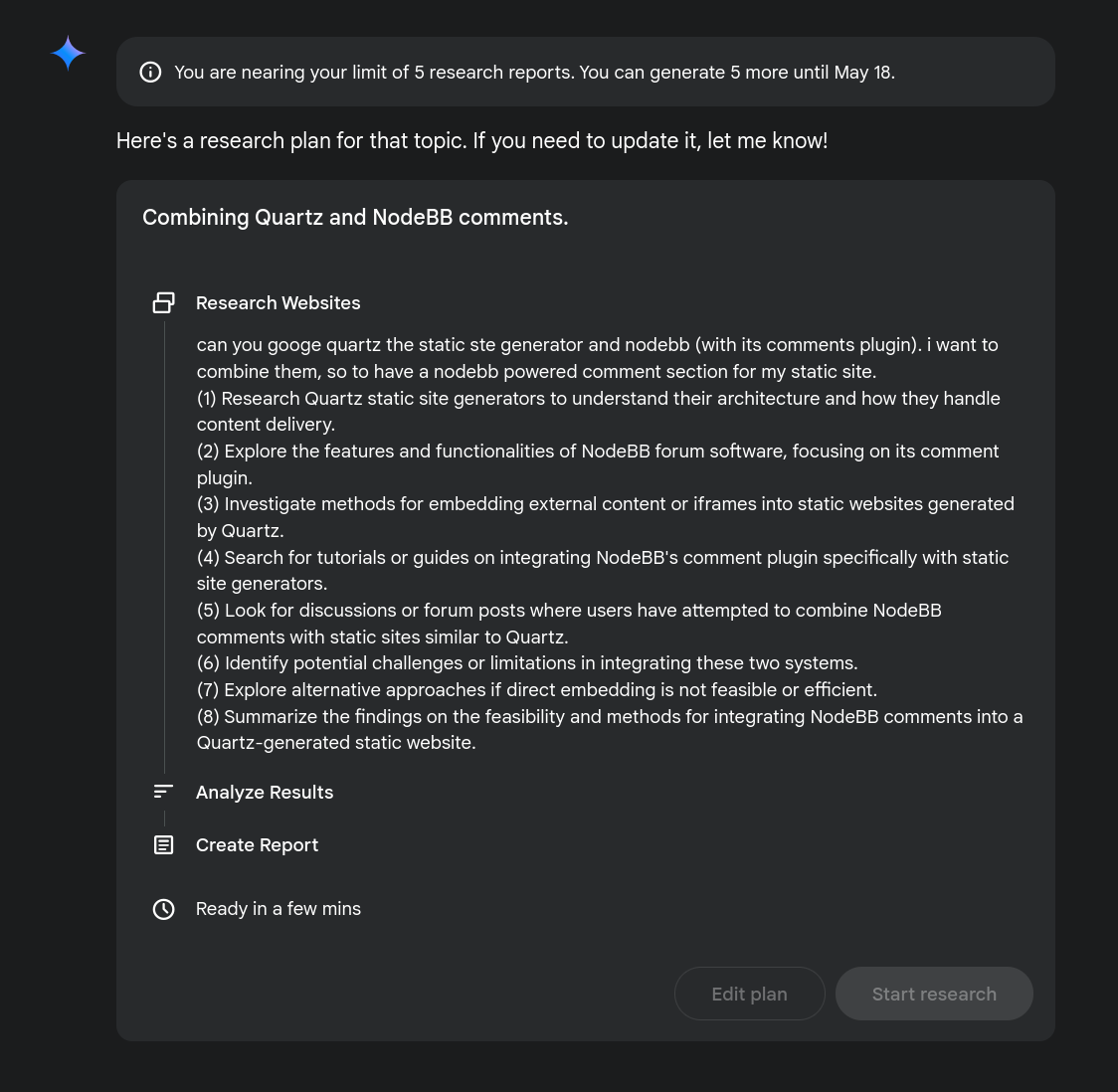This screenshot has height=1092, width=1118.
Task: Select step (7) Explore alternative approaches line
Action: tap(537, 690)
